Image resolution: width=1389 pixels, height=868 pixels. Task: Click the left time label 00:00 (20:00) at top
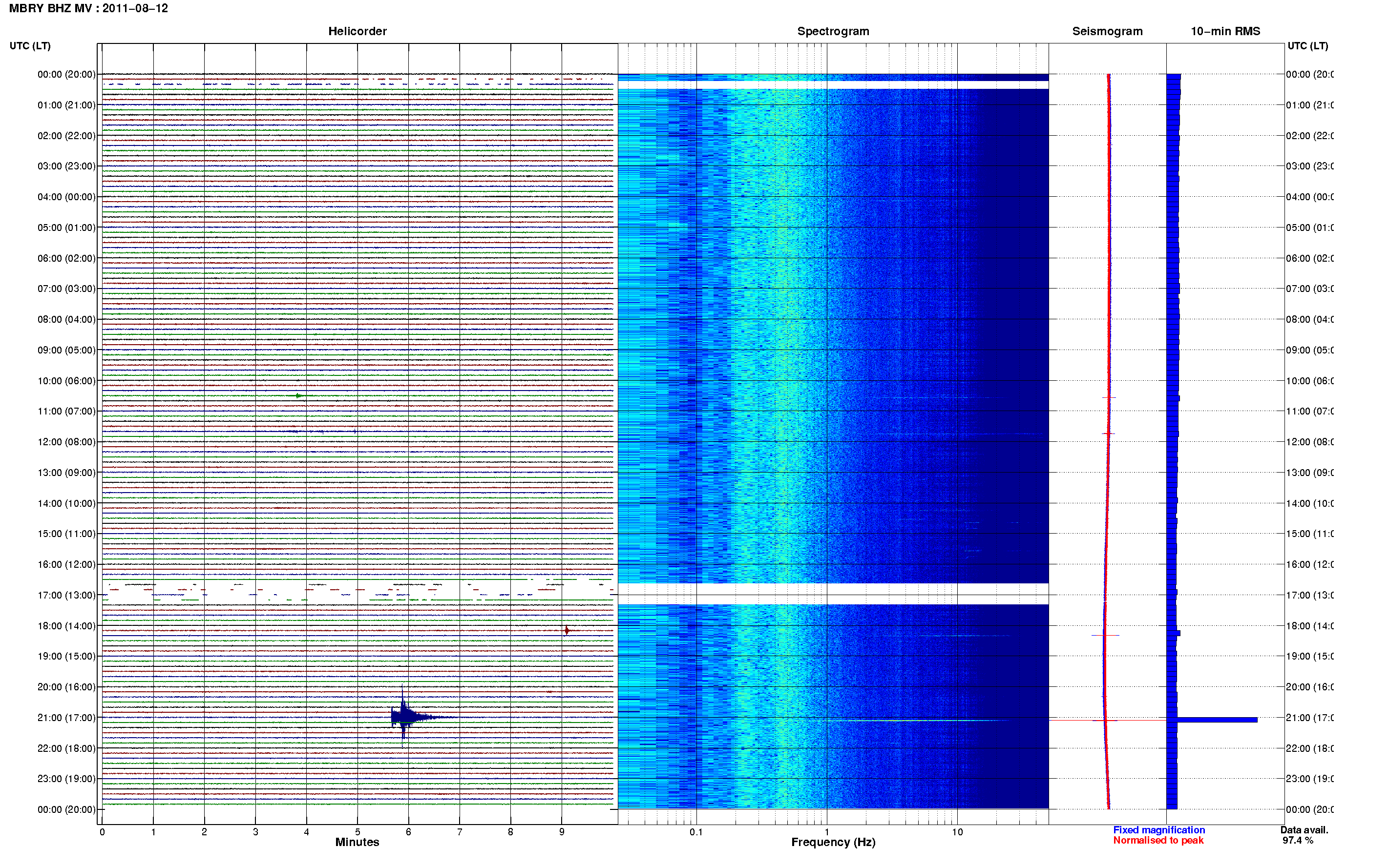pyautogui.click(x=66, y=75)
